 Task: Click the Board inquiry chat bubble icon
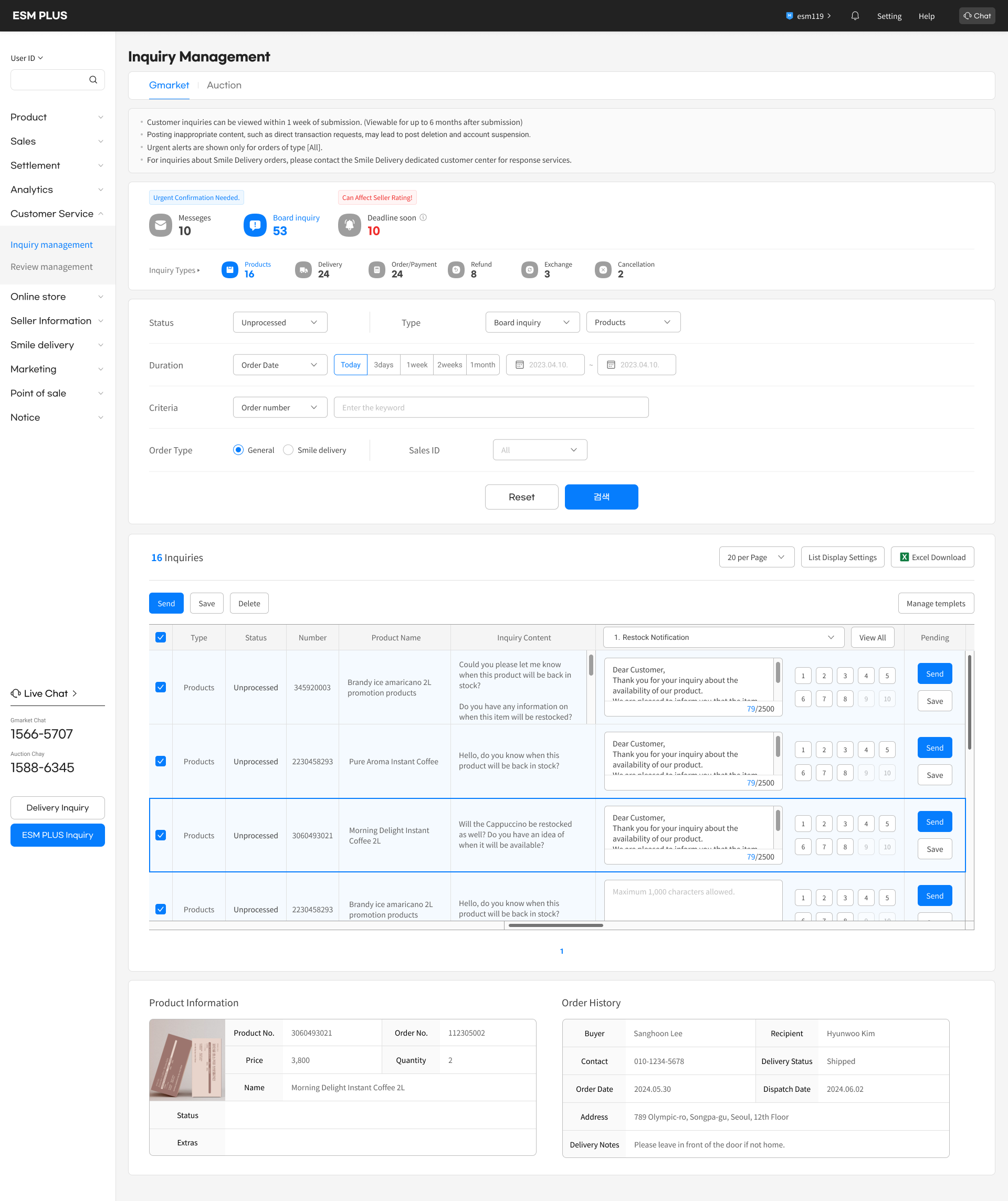click(255, 225)
